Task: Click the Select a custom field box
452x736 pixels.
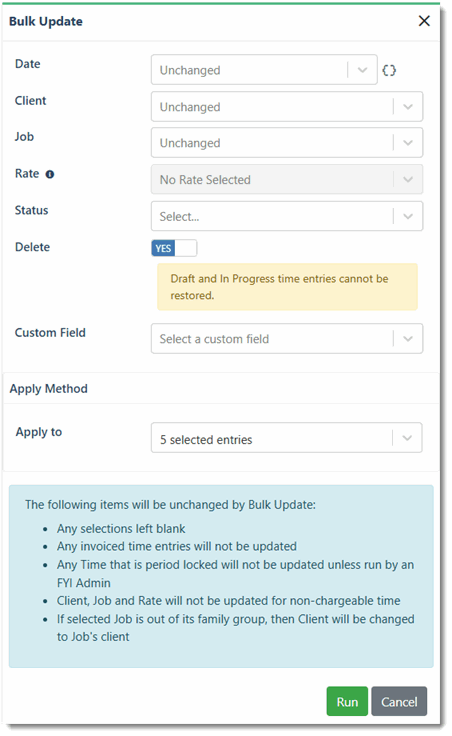Action: [x=287, y=338]
